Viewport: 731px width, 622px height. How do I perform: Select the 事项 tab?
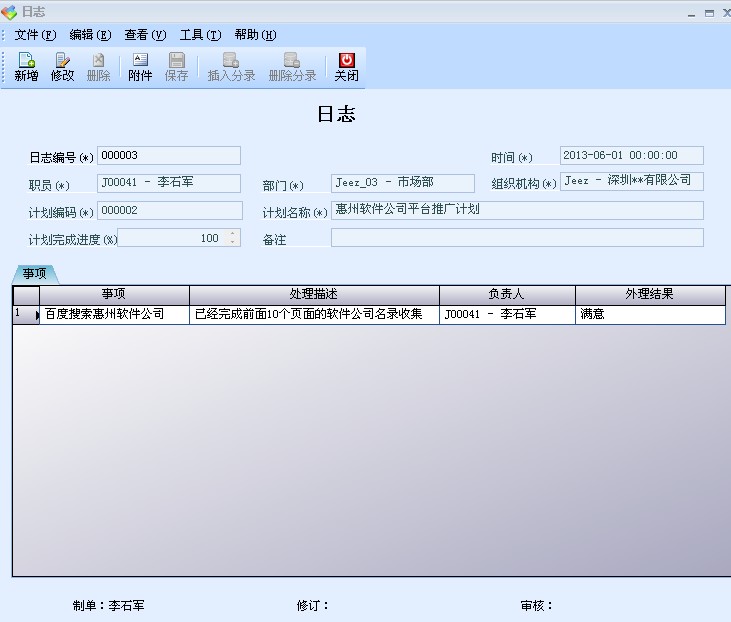click(35, 274)
